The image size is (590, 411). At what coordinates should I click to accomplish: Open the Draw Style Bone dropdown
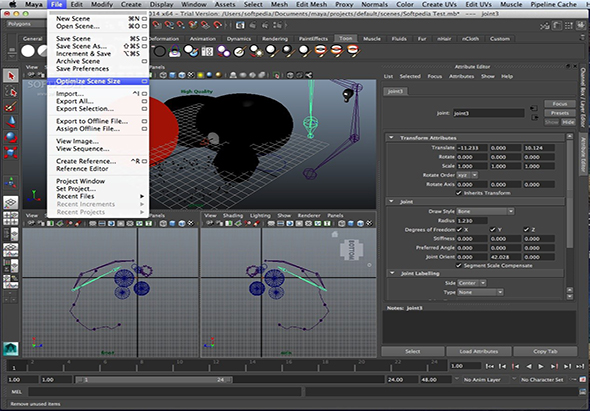485,212
